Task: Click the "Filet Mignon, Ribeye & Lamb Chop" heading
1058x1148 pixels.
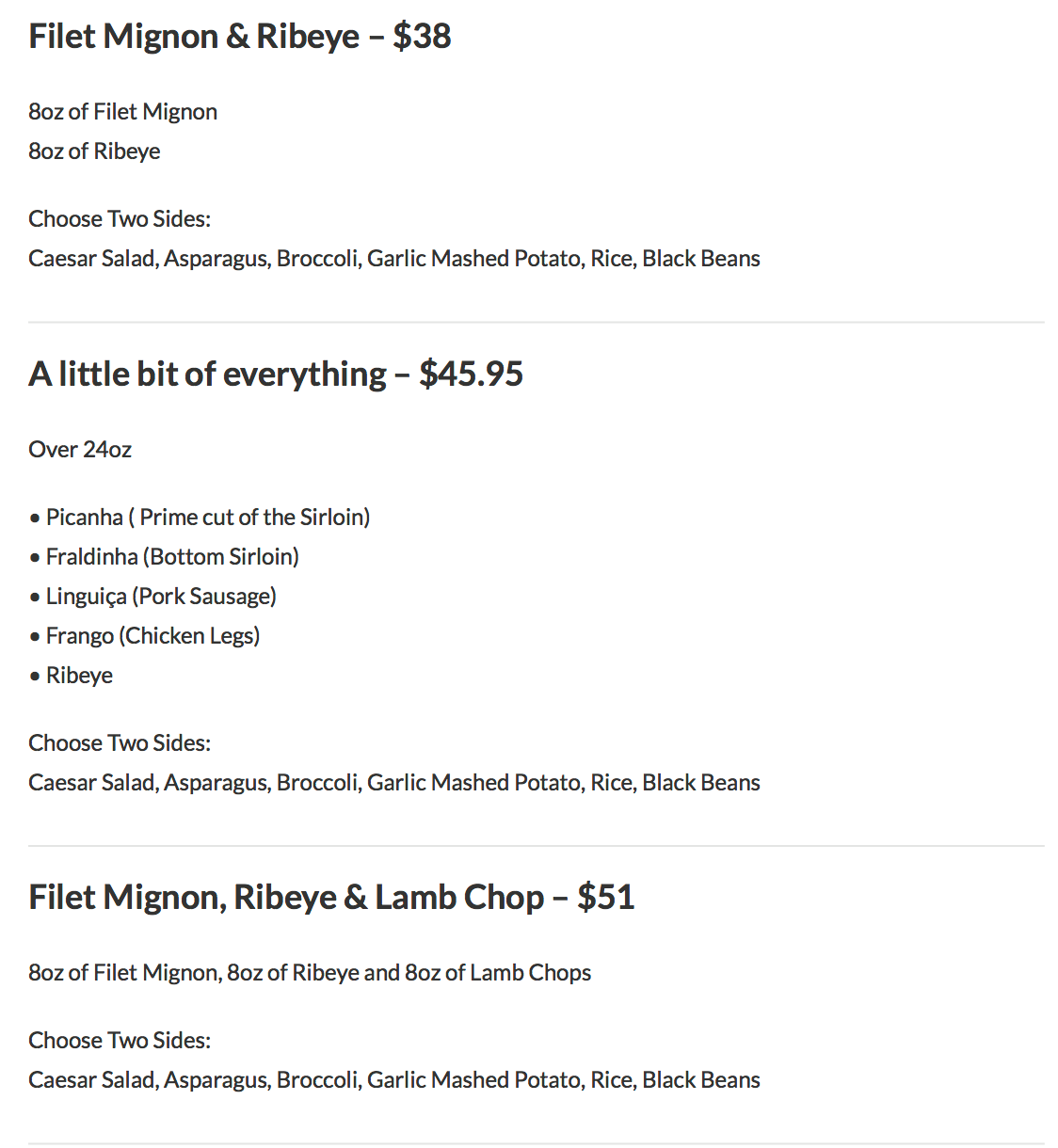Action: click(x=285, y=898)
